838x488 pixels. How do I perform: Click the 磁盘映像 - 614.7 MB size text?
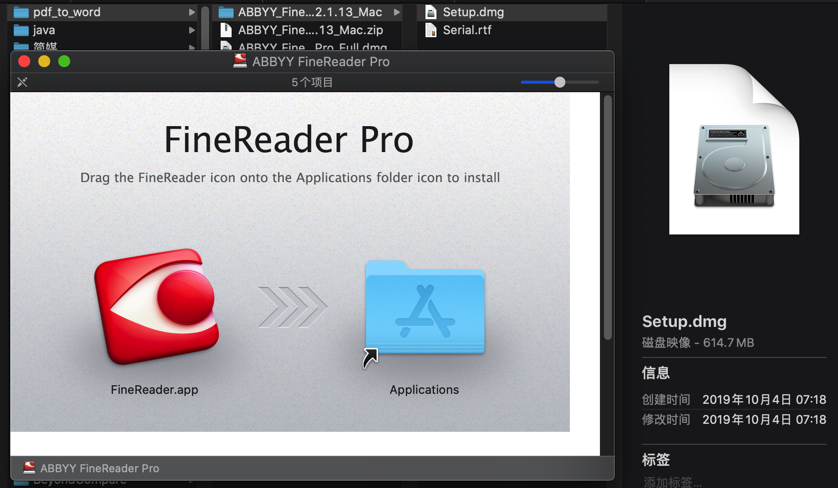tap(698, 343)
